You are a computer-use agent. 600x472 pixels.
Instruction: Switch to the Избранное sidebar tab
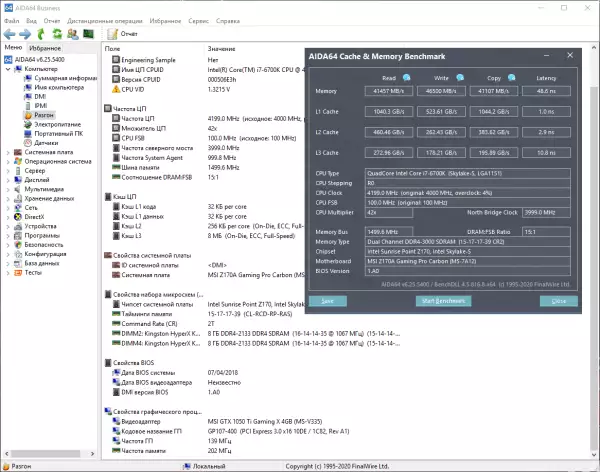pos(45,48)
